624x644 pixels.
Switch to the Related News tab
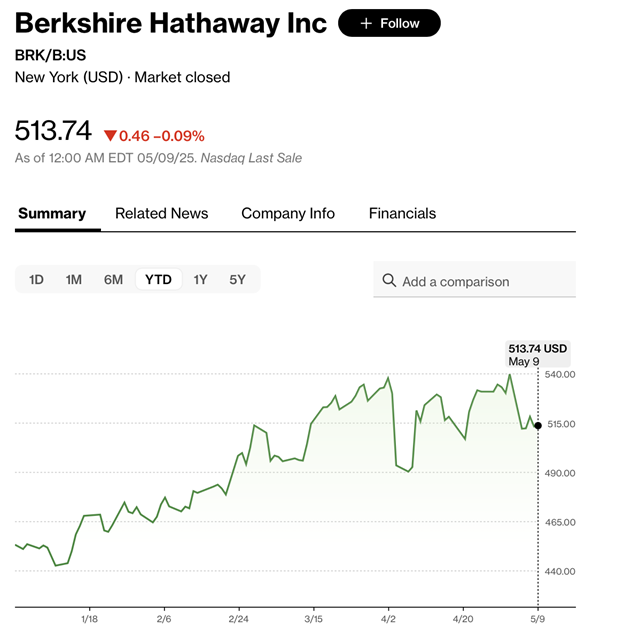click(x=162, y=213)
